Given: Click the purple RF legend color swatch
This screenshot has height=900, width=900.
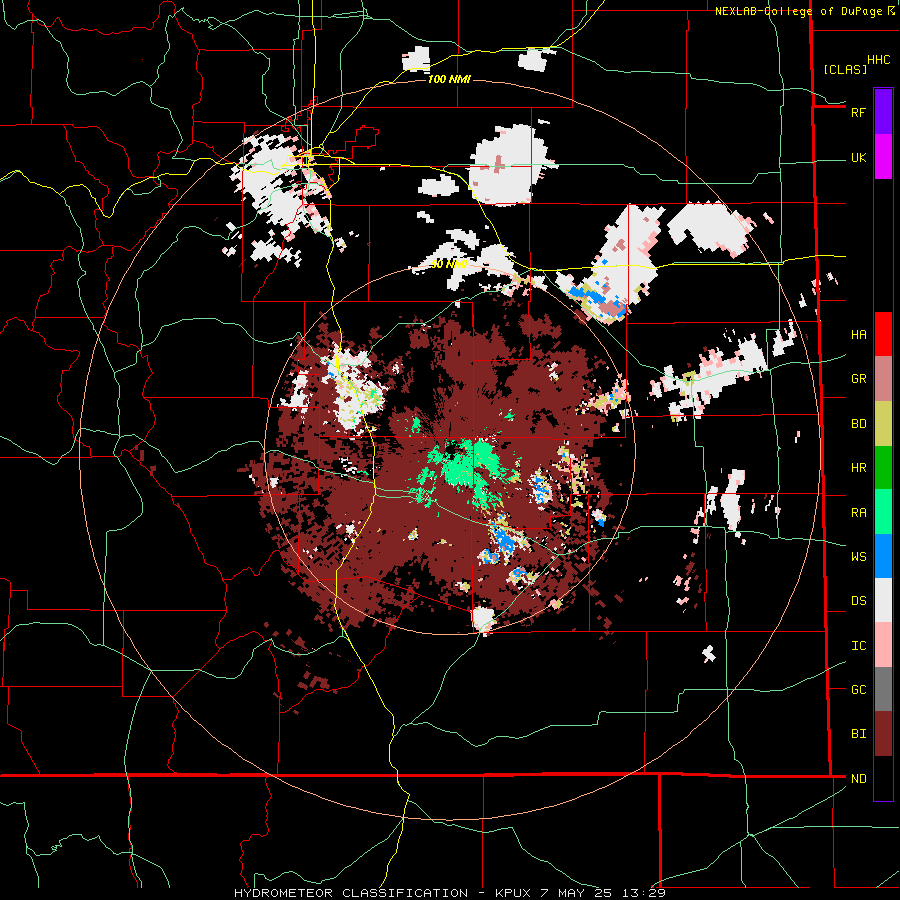Looking at the screenshot, I should [883, 112].
